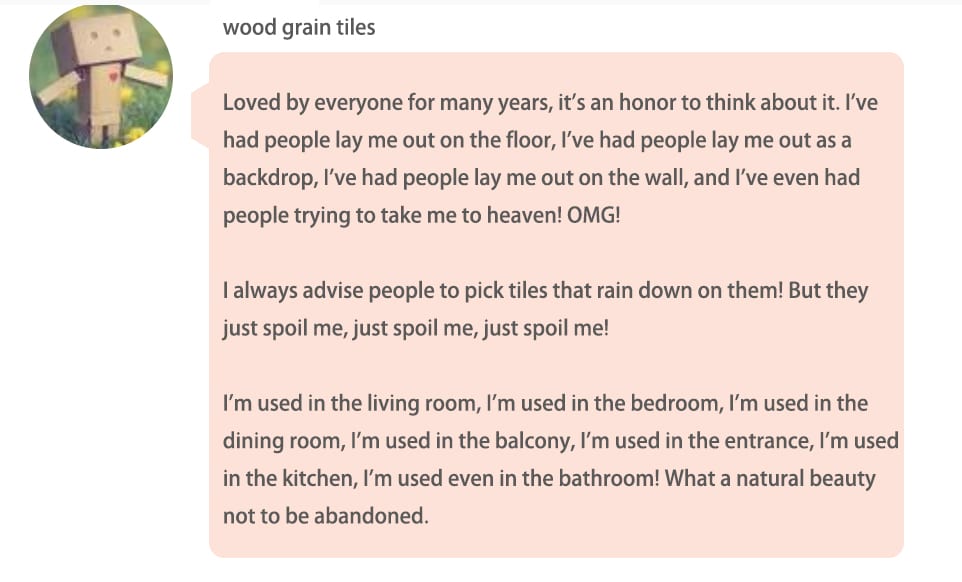Click the word "kitchen" in the message
Screen dimensions: 962x582
318,478
